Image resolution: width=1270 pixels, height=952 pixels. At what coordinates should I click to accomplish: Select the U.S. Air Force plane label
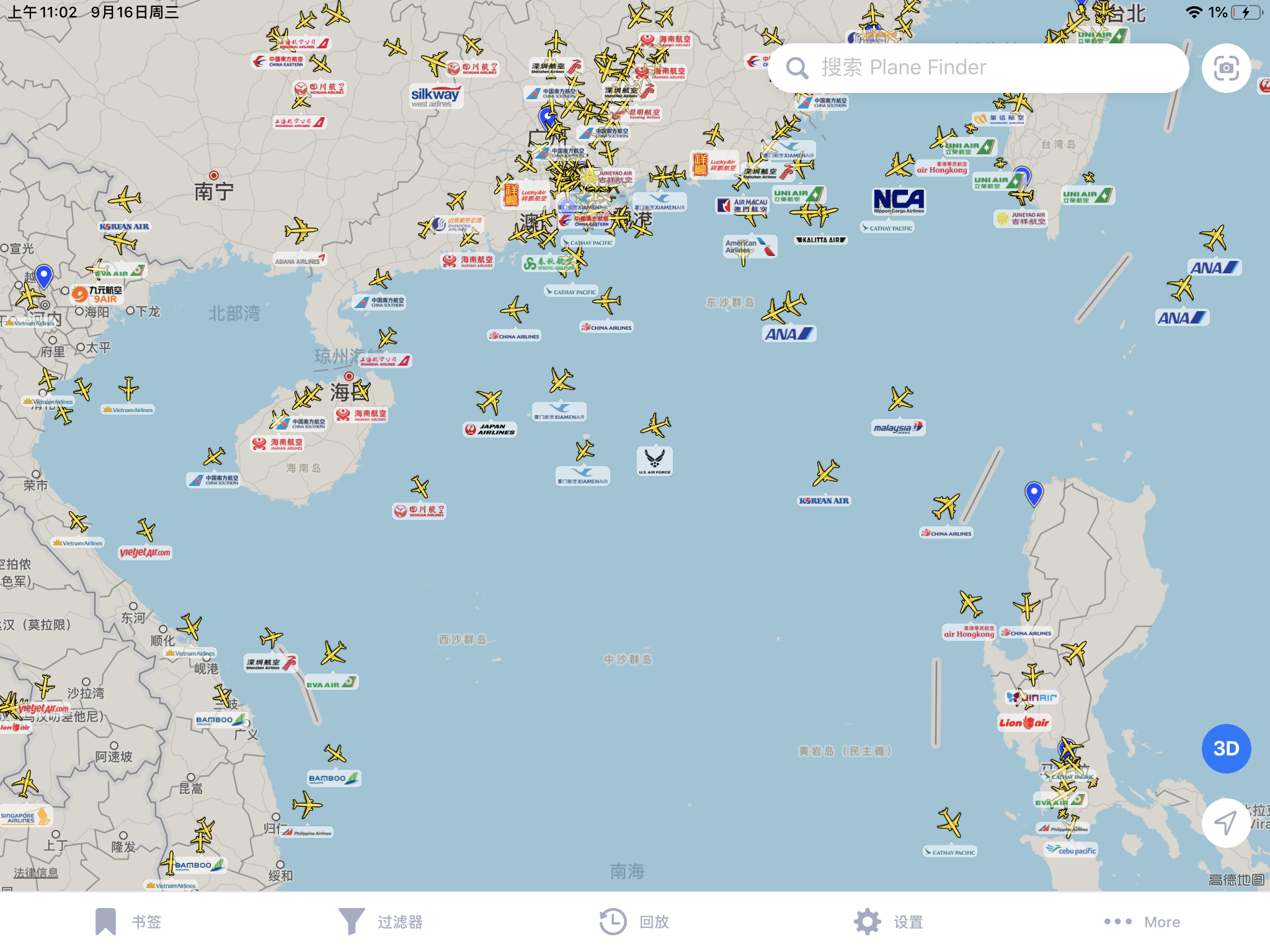click(x=655, y=461)
